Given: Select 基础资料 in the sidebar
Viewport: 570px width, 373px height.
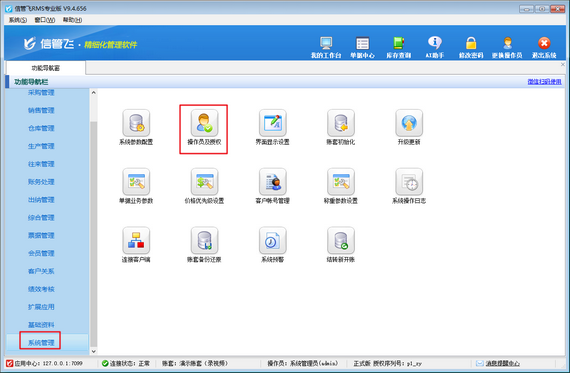Looking at the screenshot, I should click(41, 325).
